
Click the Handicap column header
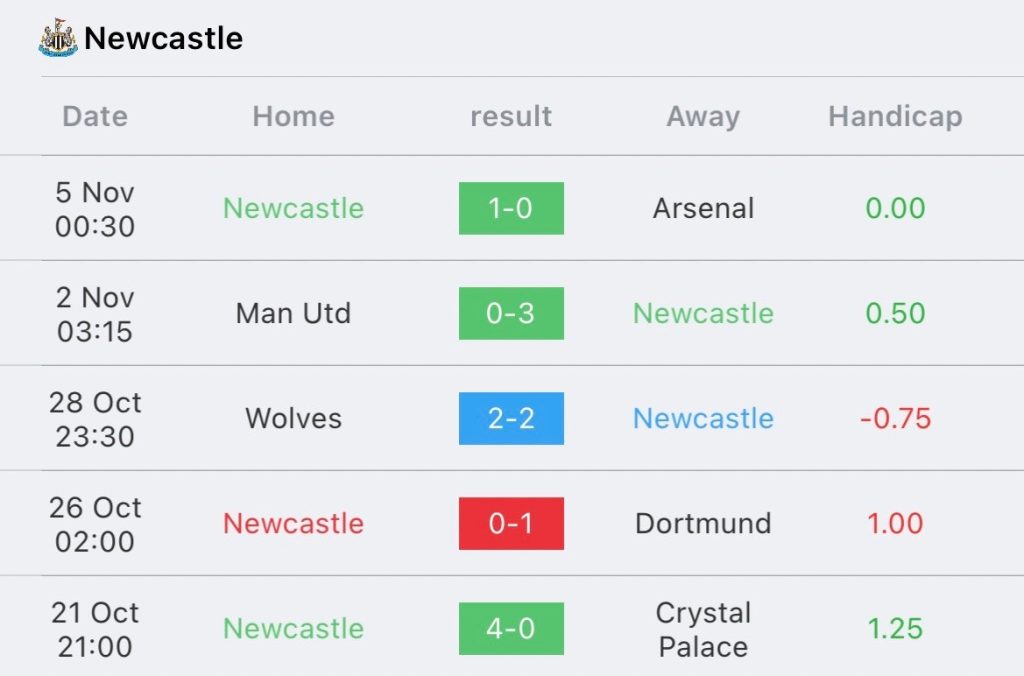(895, 116)
